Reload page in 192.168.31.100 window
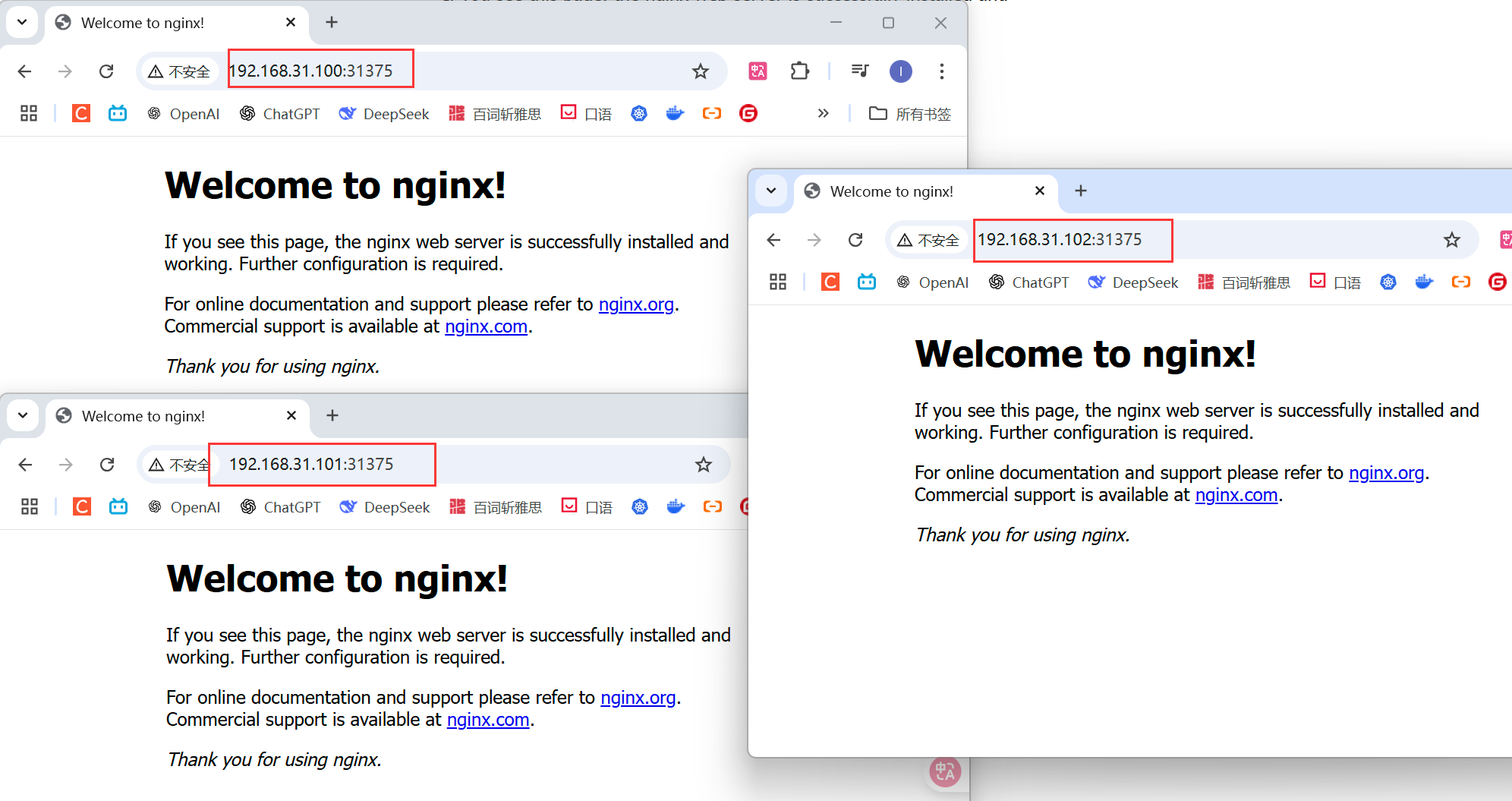Viewport: 1512px width, 801px height. pos(106,71)
